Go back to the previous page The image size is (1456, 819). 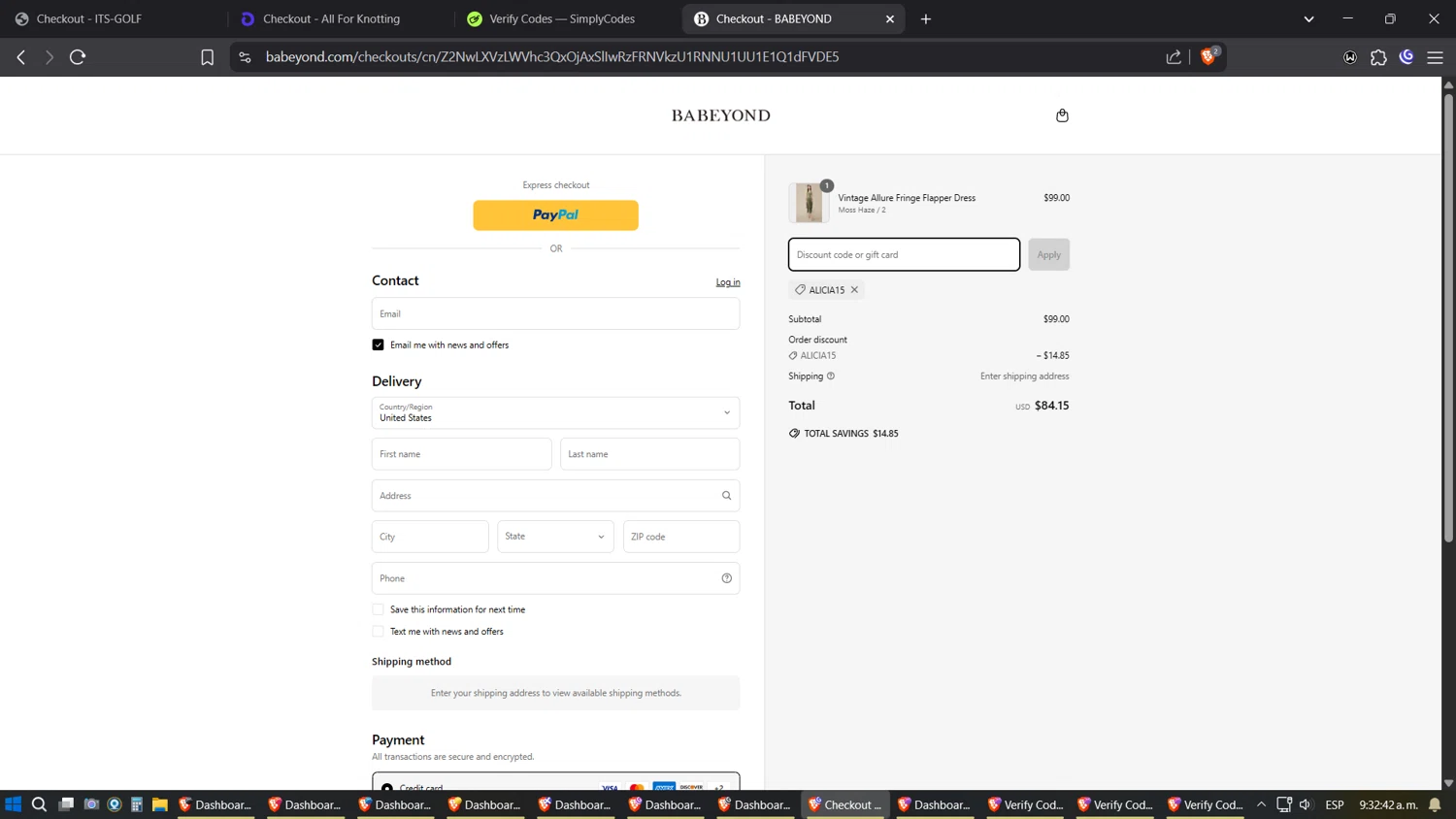(x=21, y=57)
